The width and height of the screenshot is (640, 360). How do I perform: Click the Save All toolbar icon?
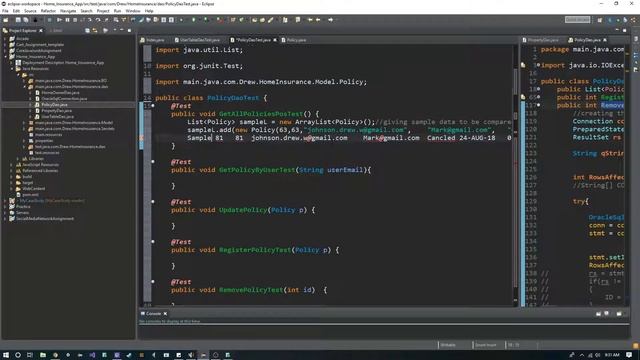(26, 20)
